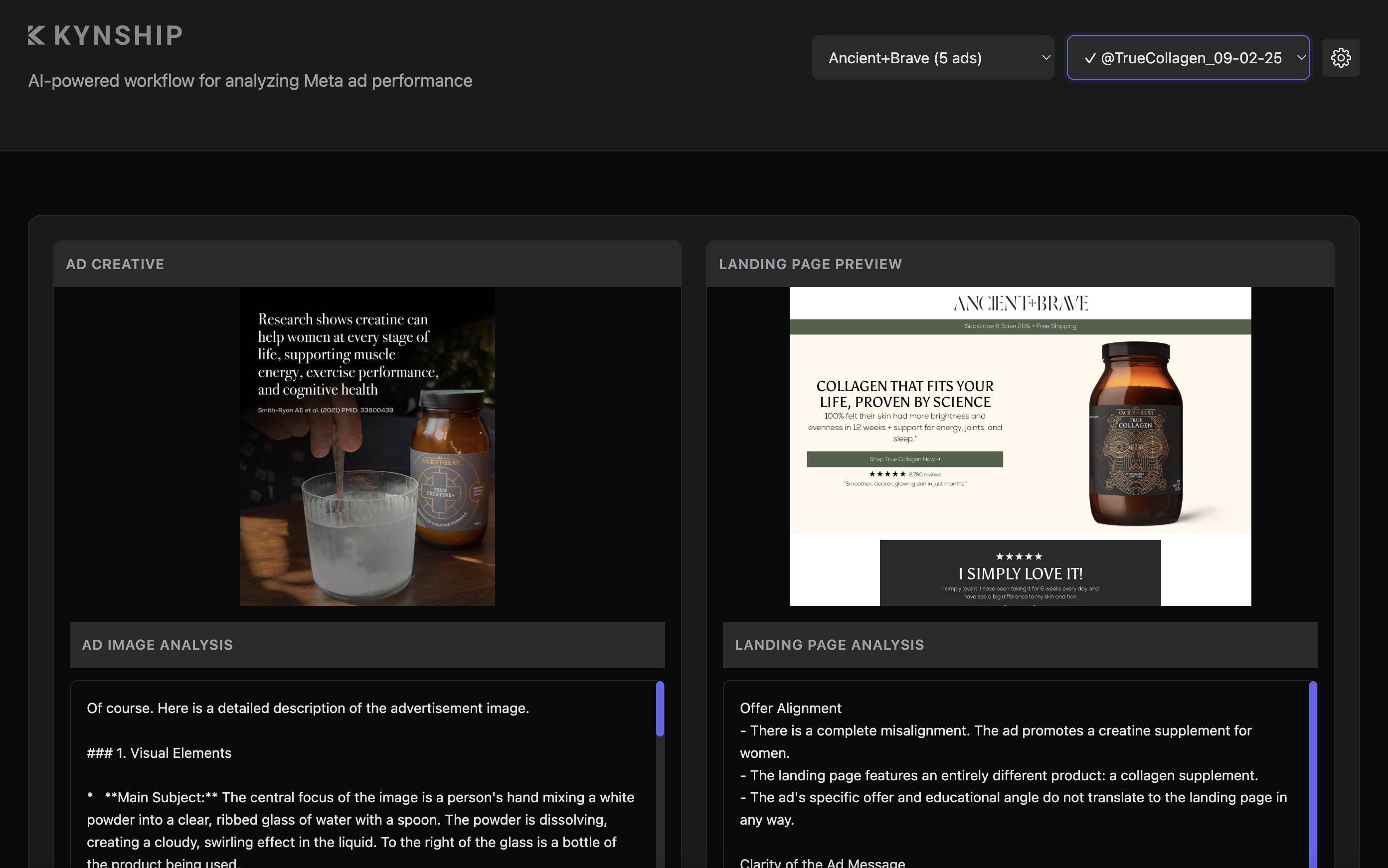
Task: Click the Kynship K logo icon
Action: point(36,35)
